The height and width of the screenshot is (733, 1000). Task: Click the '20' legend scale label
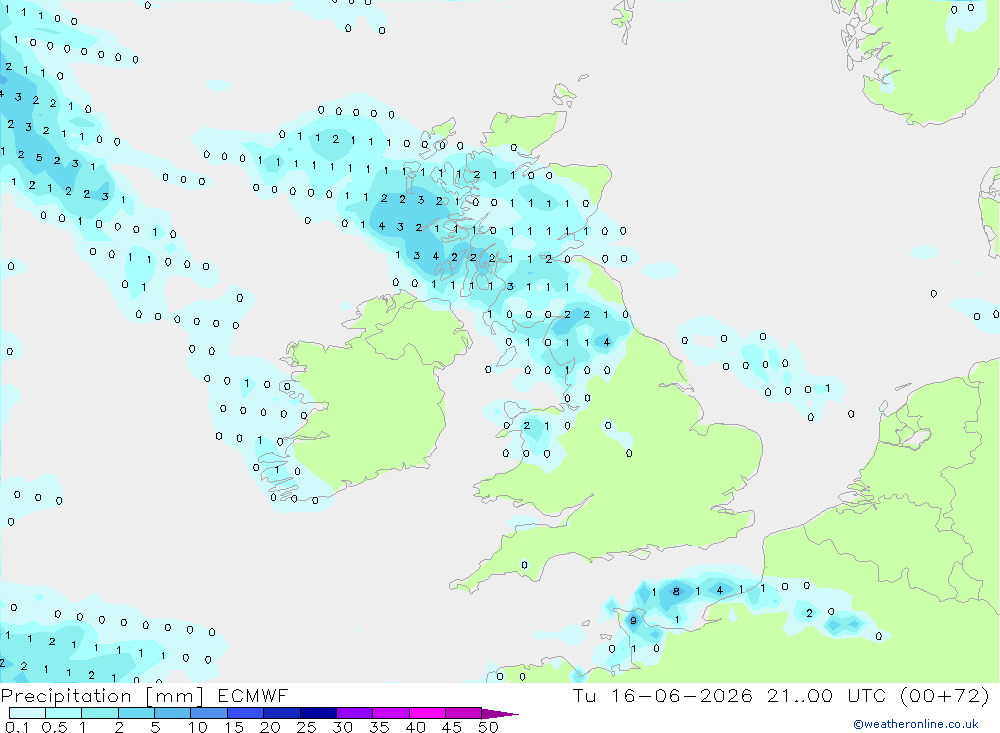(270, 727)
